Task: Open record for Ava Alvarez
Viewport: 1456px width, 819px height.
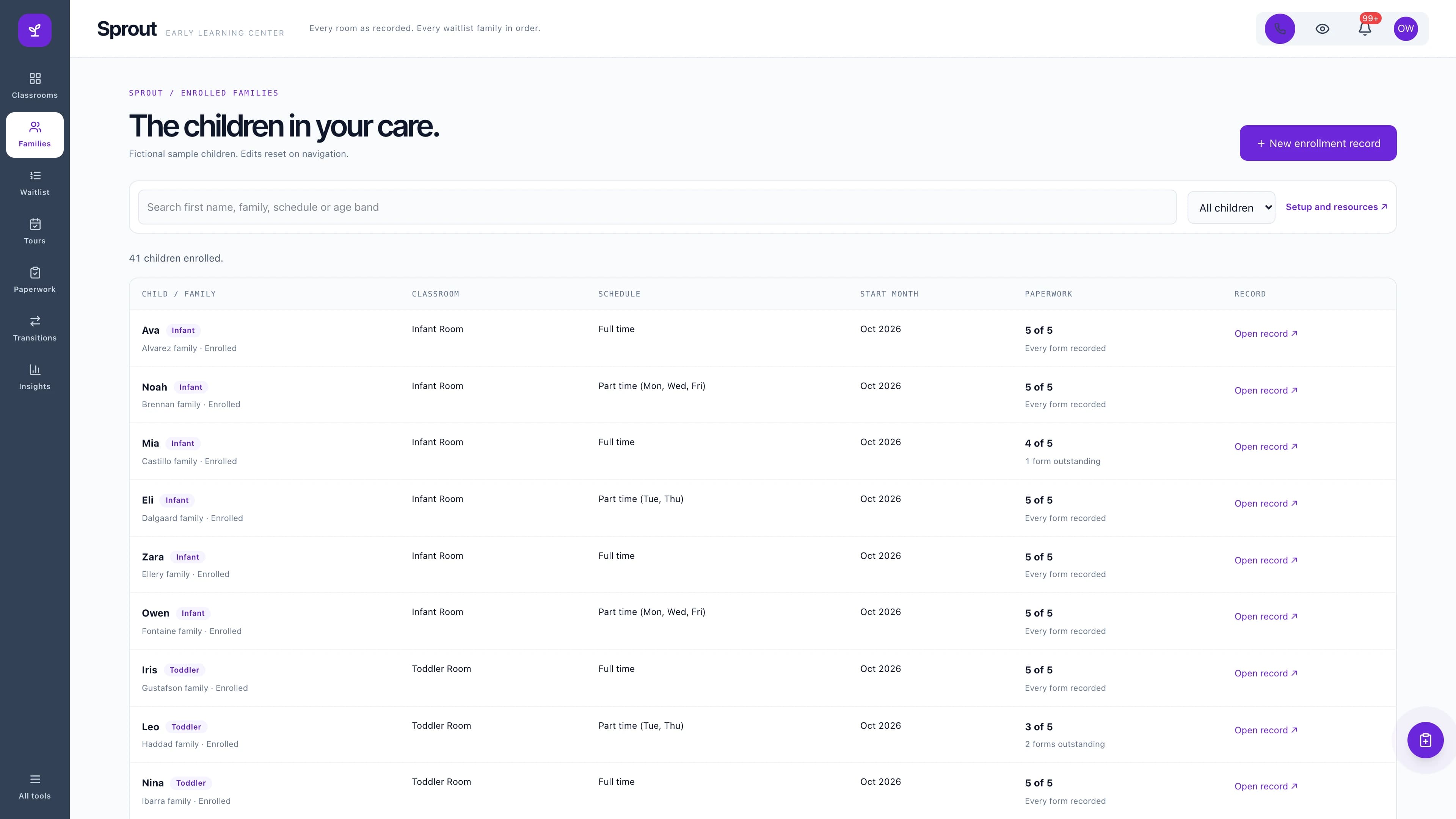Action: tap(1266, 334)
